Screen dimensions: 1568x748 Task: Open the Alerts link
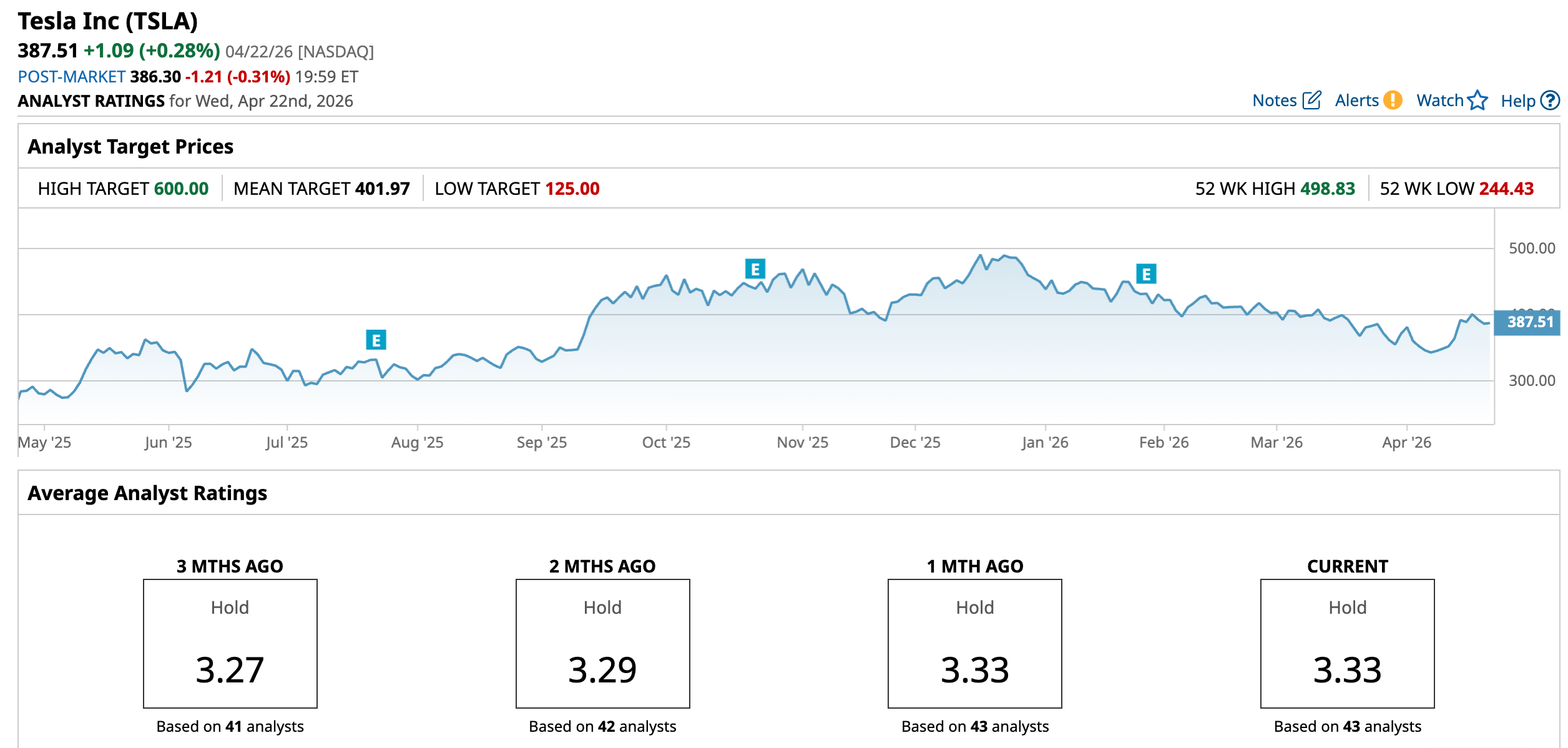(1356, 101)
